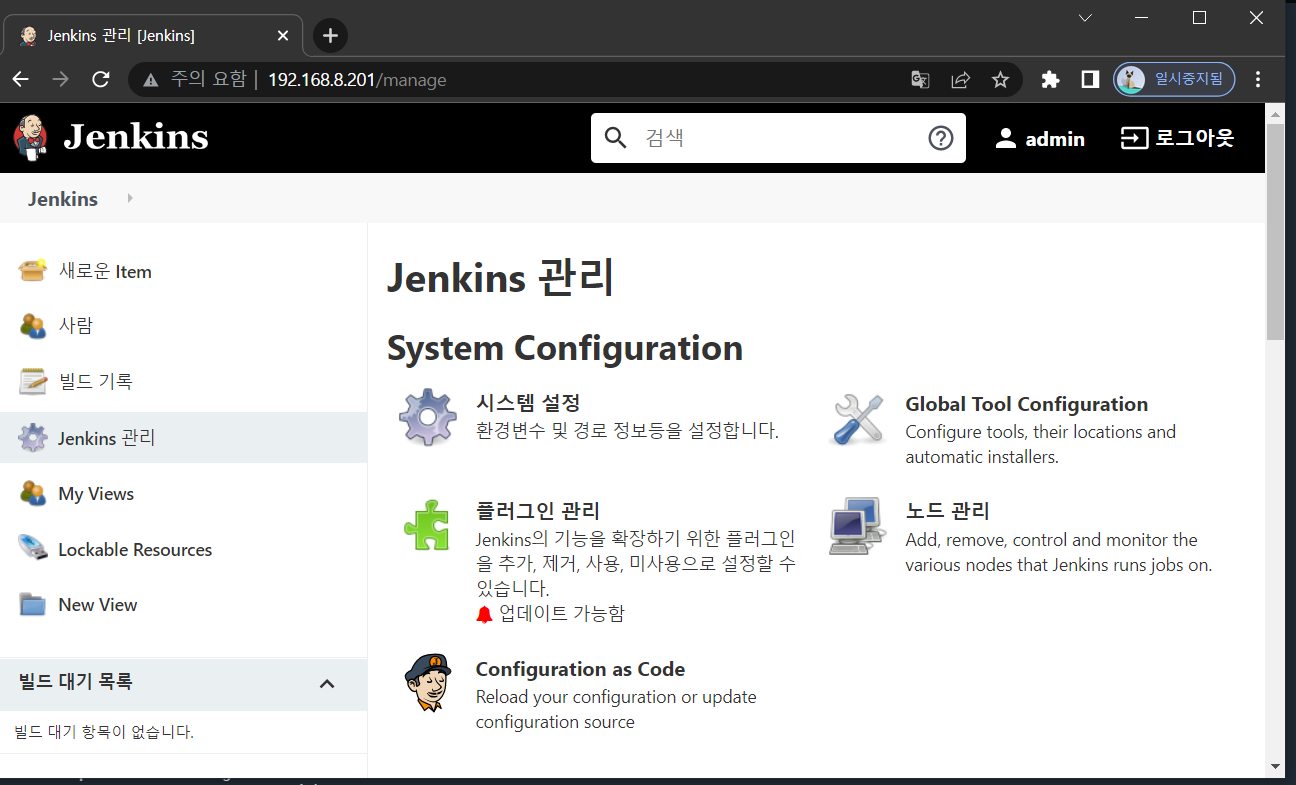Click the 업데이트 가능함 notice text
This screenshot has width=1296, height=785.
point(562,613)
